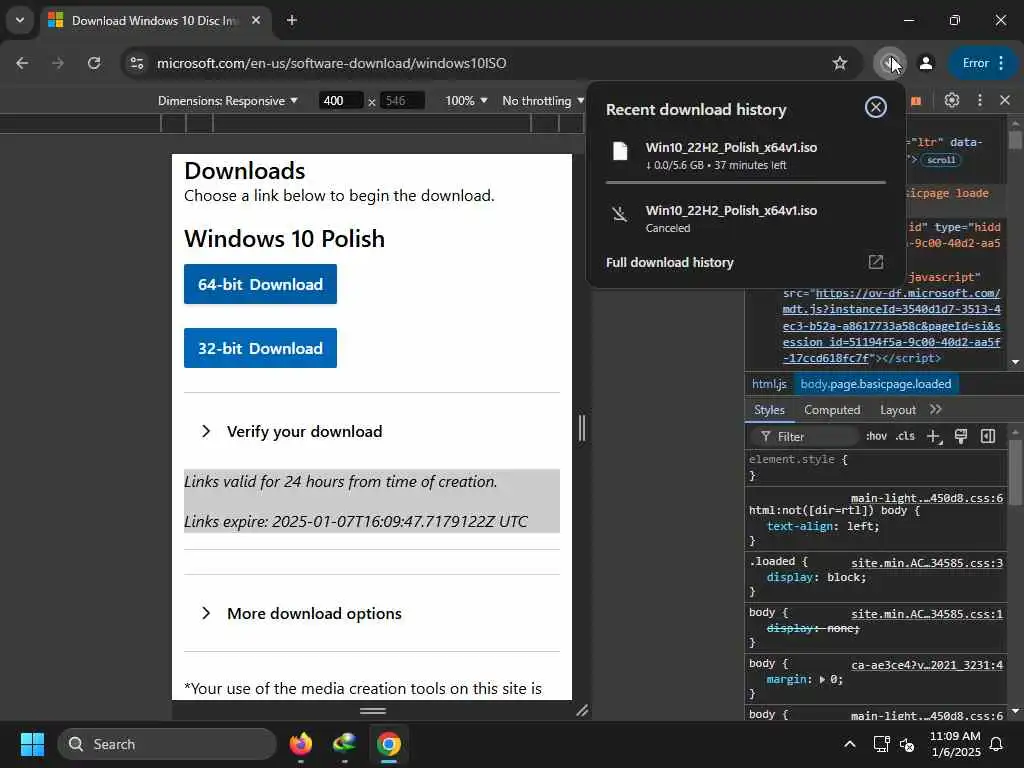Open Full download history link
Viewport: 1024px width, 768px height.
669,263
